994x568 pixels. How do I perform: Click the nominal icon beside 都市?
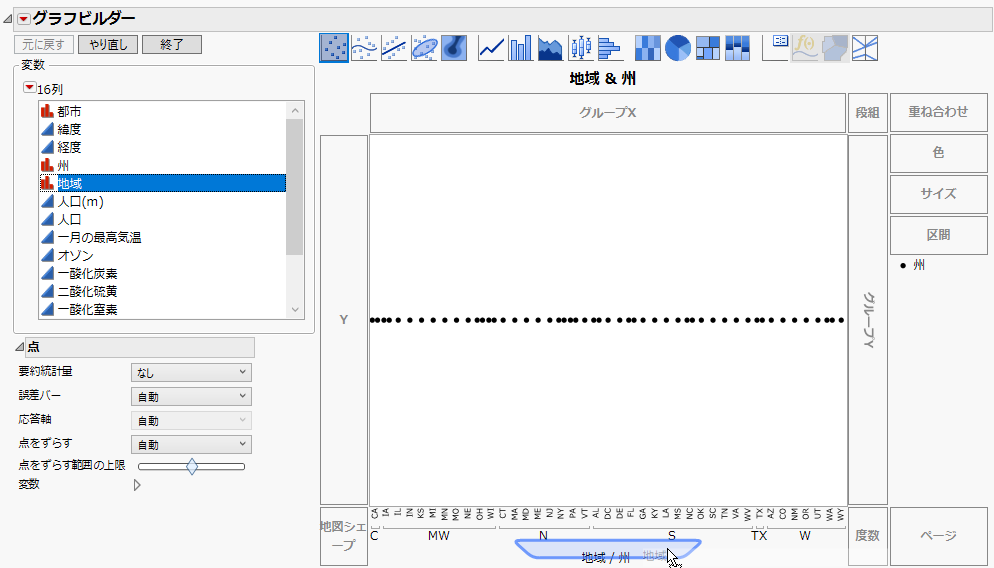tap(47, 112)
